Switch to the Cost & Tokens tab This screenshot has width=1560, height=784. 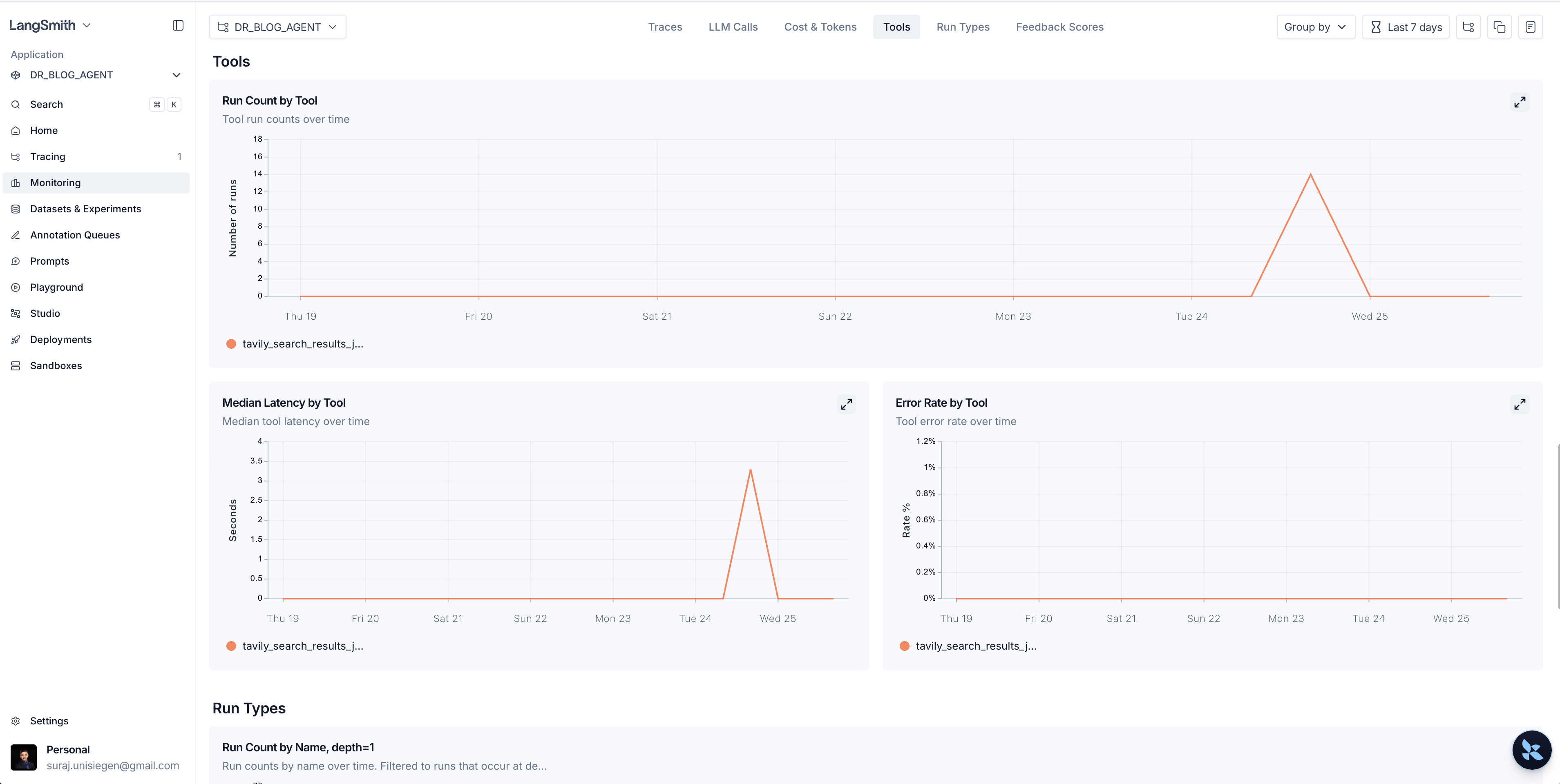(820, 27)
